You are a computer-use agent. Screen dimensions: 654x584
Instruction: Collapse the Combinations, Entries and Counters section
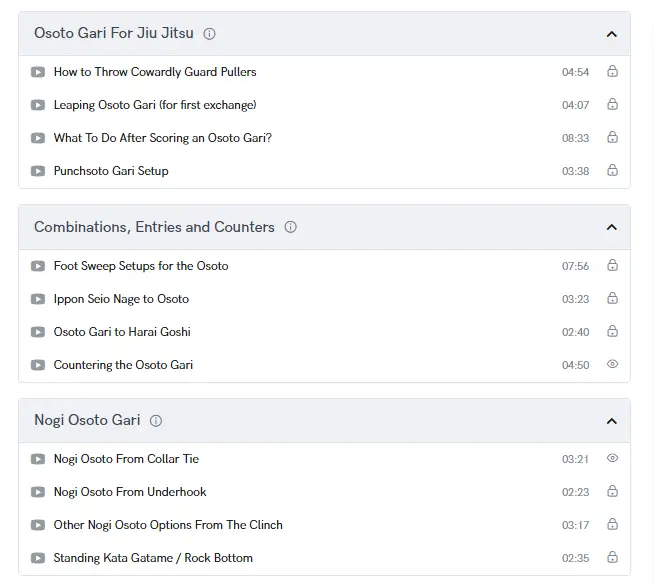611,228
